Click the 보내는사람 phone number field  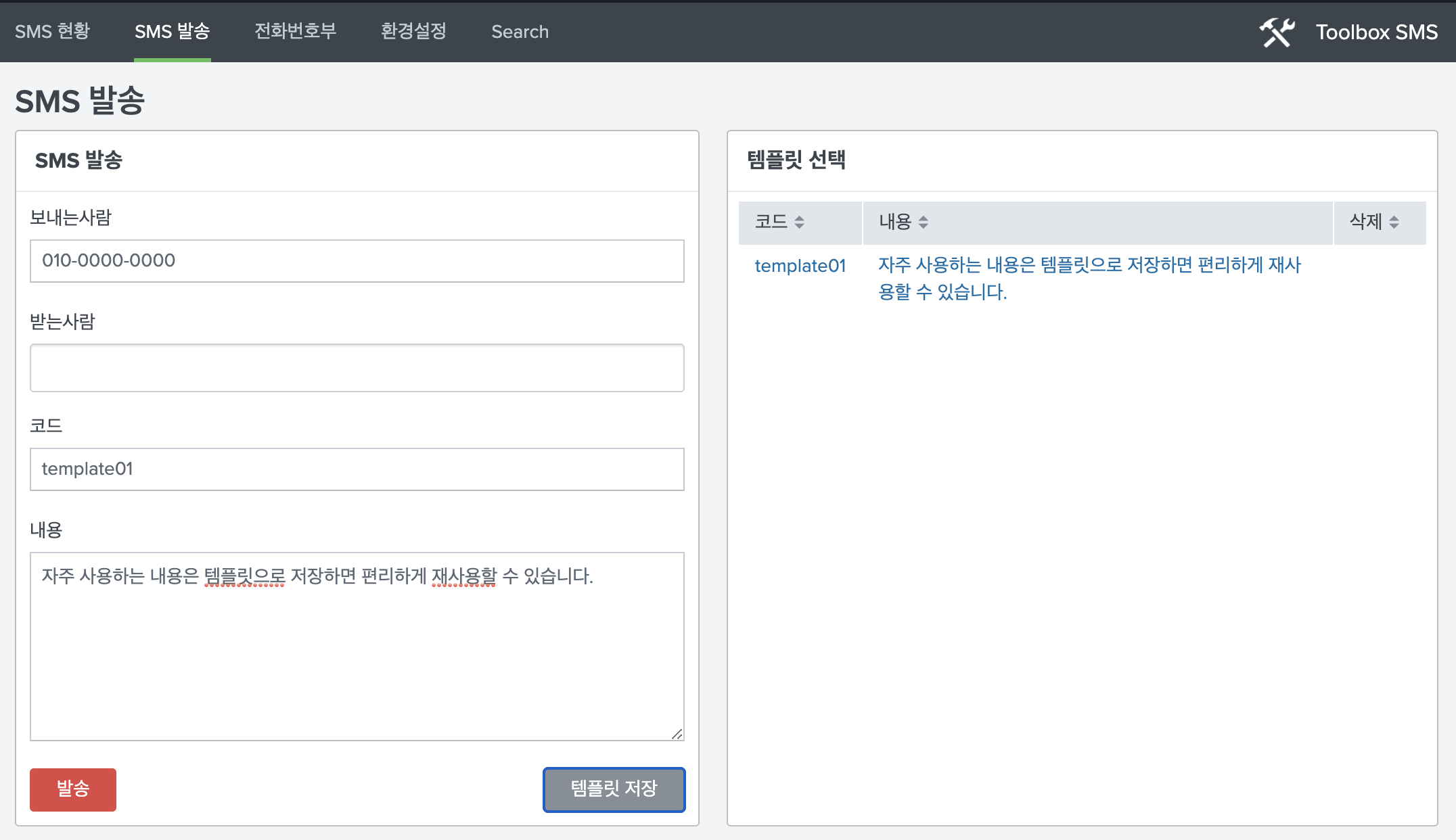[x=357, y=260]
